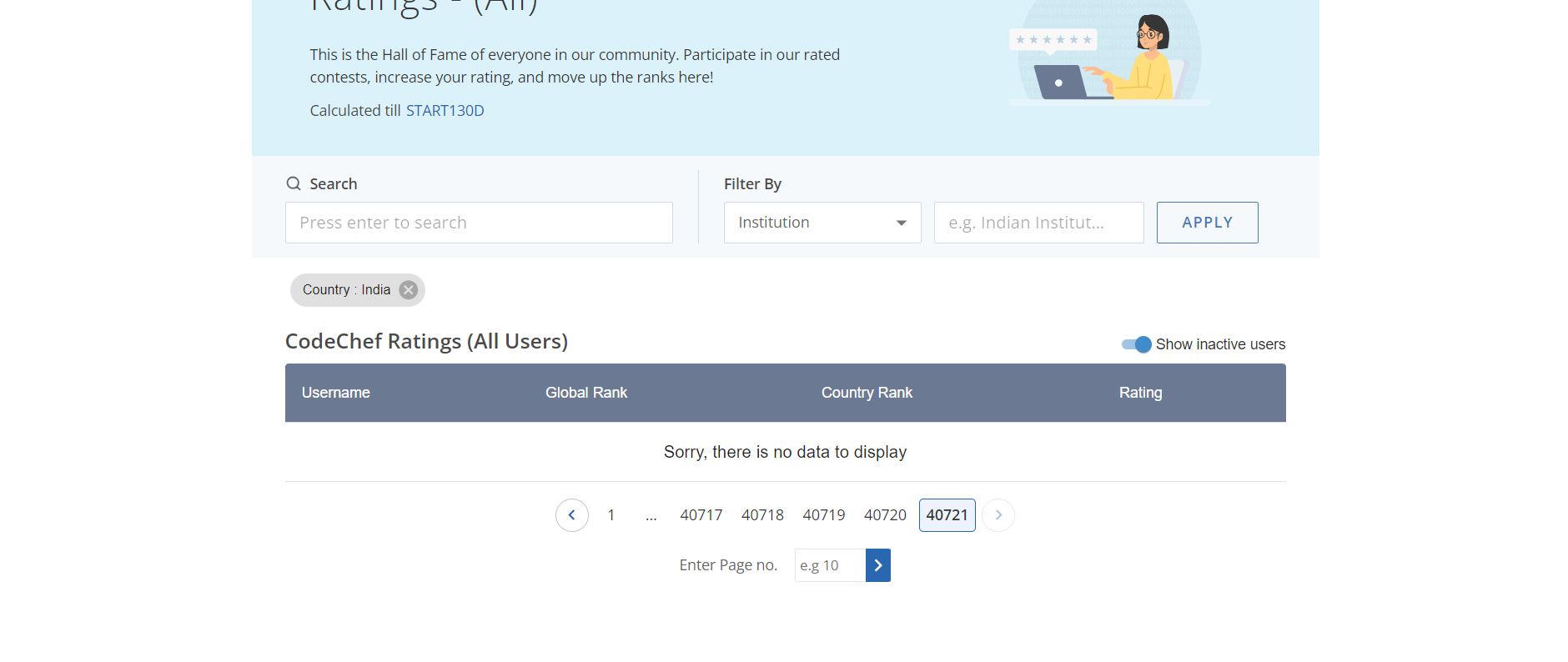Sort by Global Rank column header
Image resolution: width=1568 pixels, height=662 pixels.
[x=586, y=393]
